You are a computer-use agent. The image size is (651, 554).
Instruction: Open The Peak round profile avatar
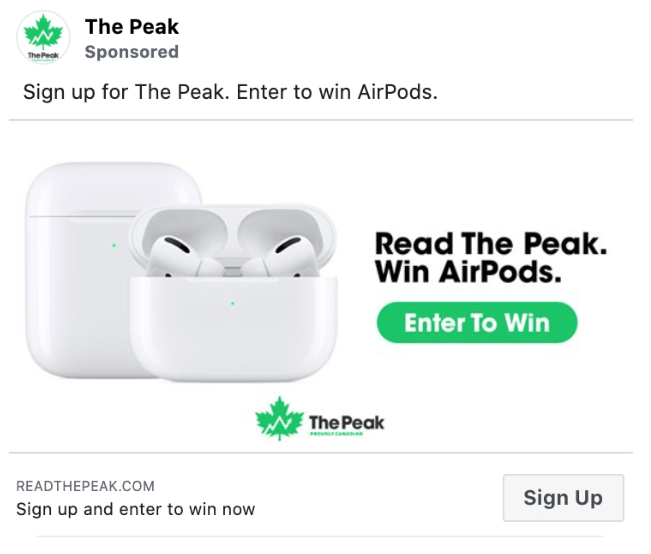[43, 38]
